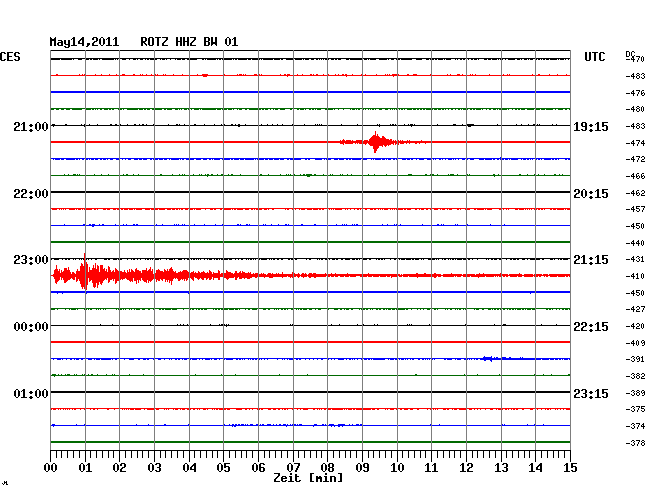Click the "UTC" column header
This screenshot has width=650, height=494.
594,57
